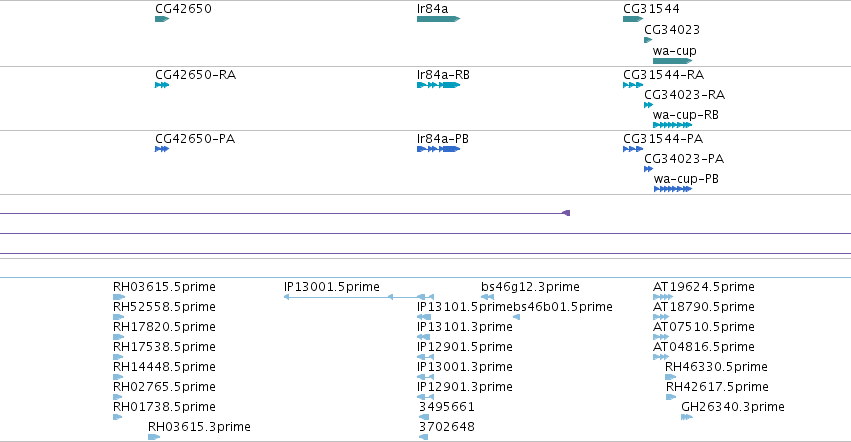Select the CG42650 gene glyph

click(x=162, y=19)
